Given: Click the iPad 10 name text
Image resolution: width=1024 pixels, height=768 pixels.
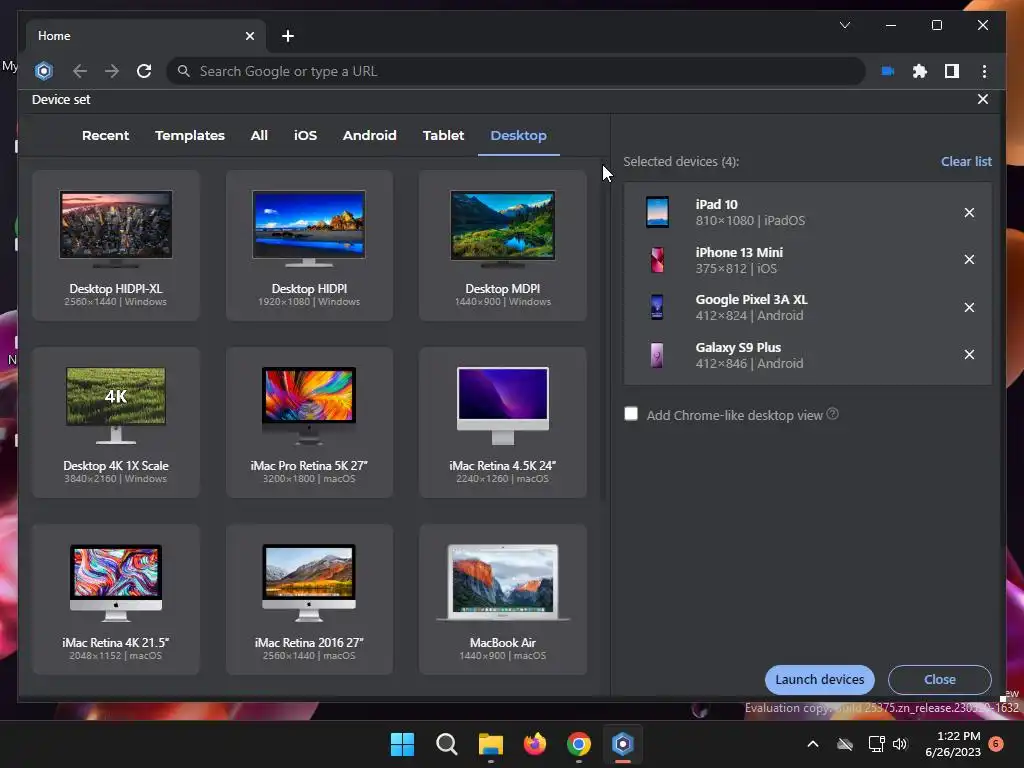Looking at the screenshot, I should 716,204.
